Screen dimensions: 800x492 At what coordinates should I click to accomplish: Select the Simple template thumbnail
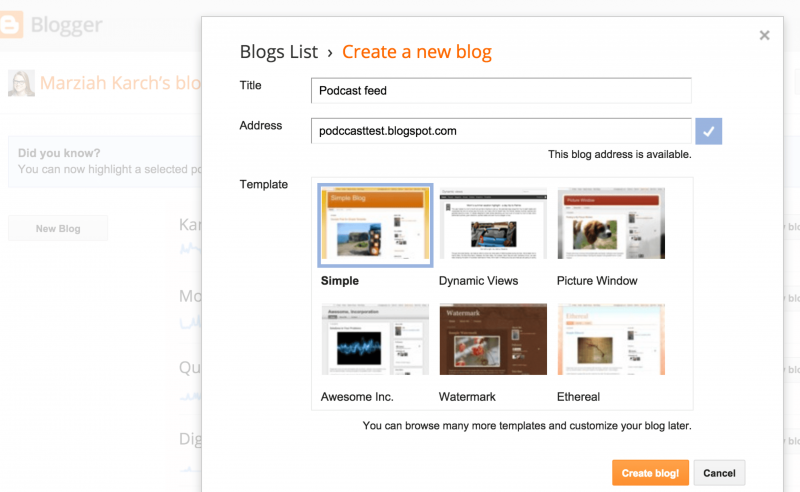pyautogui.click(x=375, y=225)
